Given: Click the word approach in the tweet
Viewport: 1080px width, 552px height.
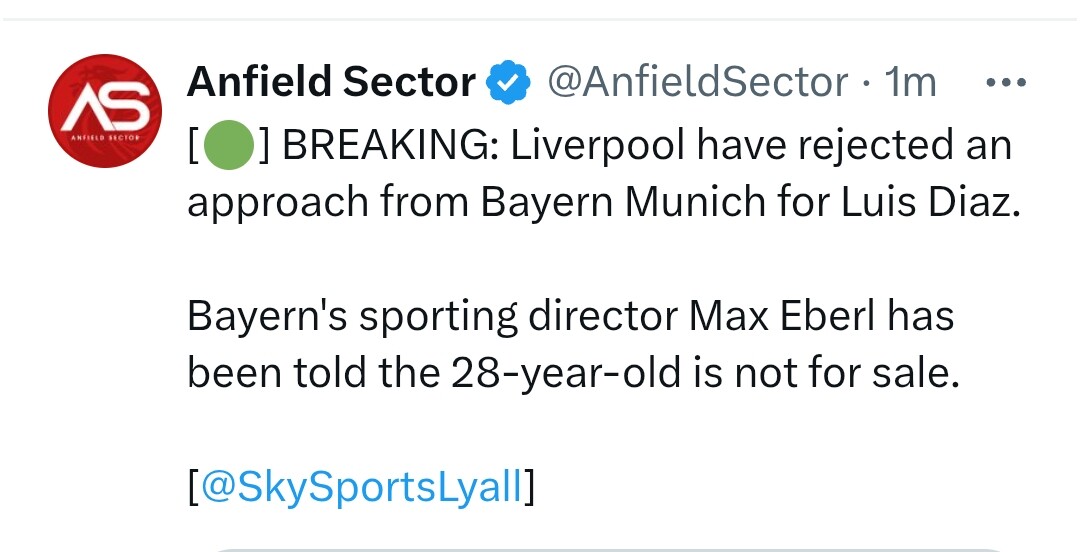Looking at the screenshot, I should tap(277, 204).
